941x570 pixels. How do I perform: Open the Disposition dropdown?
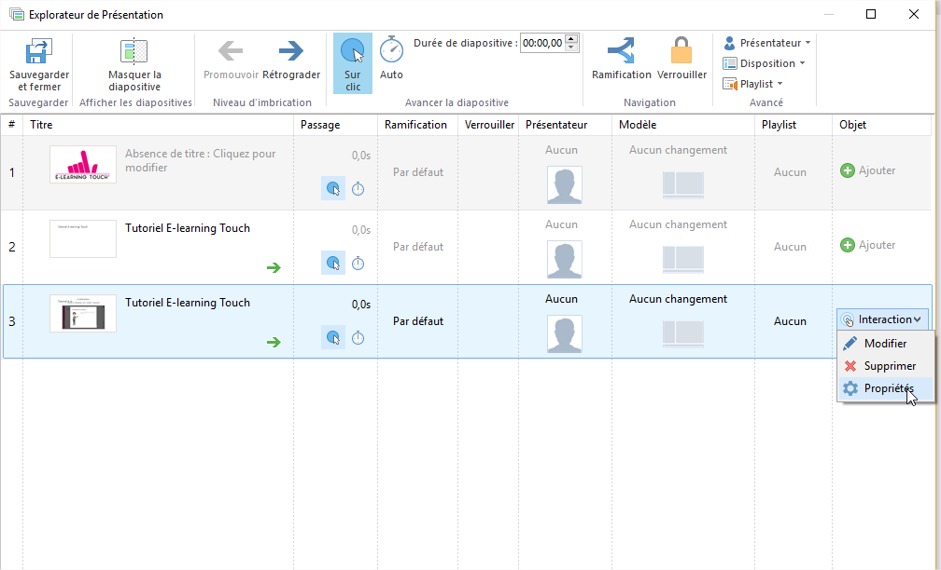pyautogui.click(x=765, y=64)
